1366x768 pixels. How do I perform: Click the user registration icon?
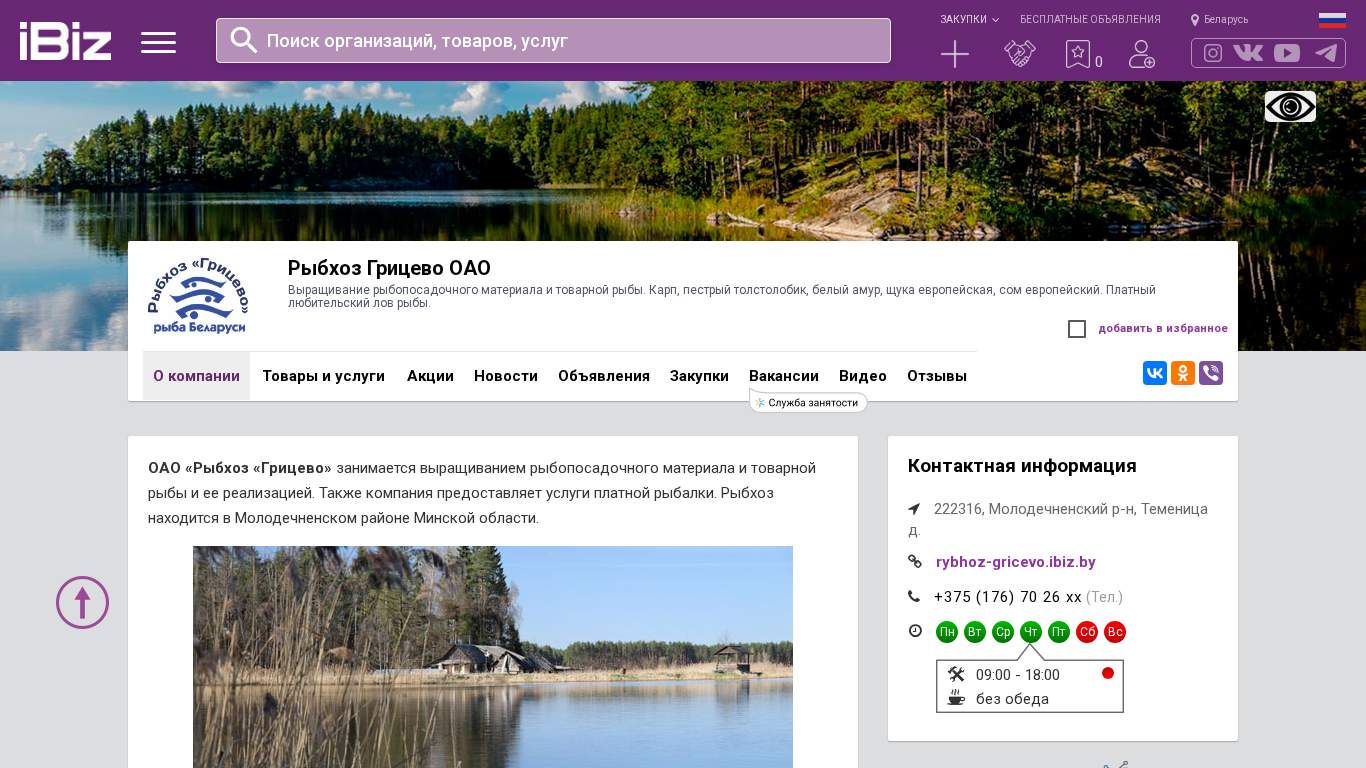pyautogui.click(x=1142, y=54)
